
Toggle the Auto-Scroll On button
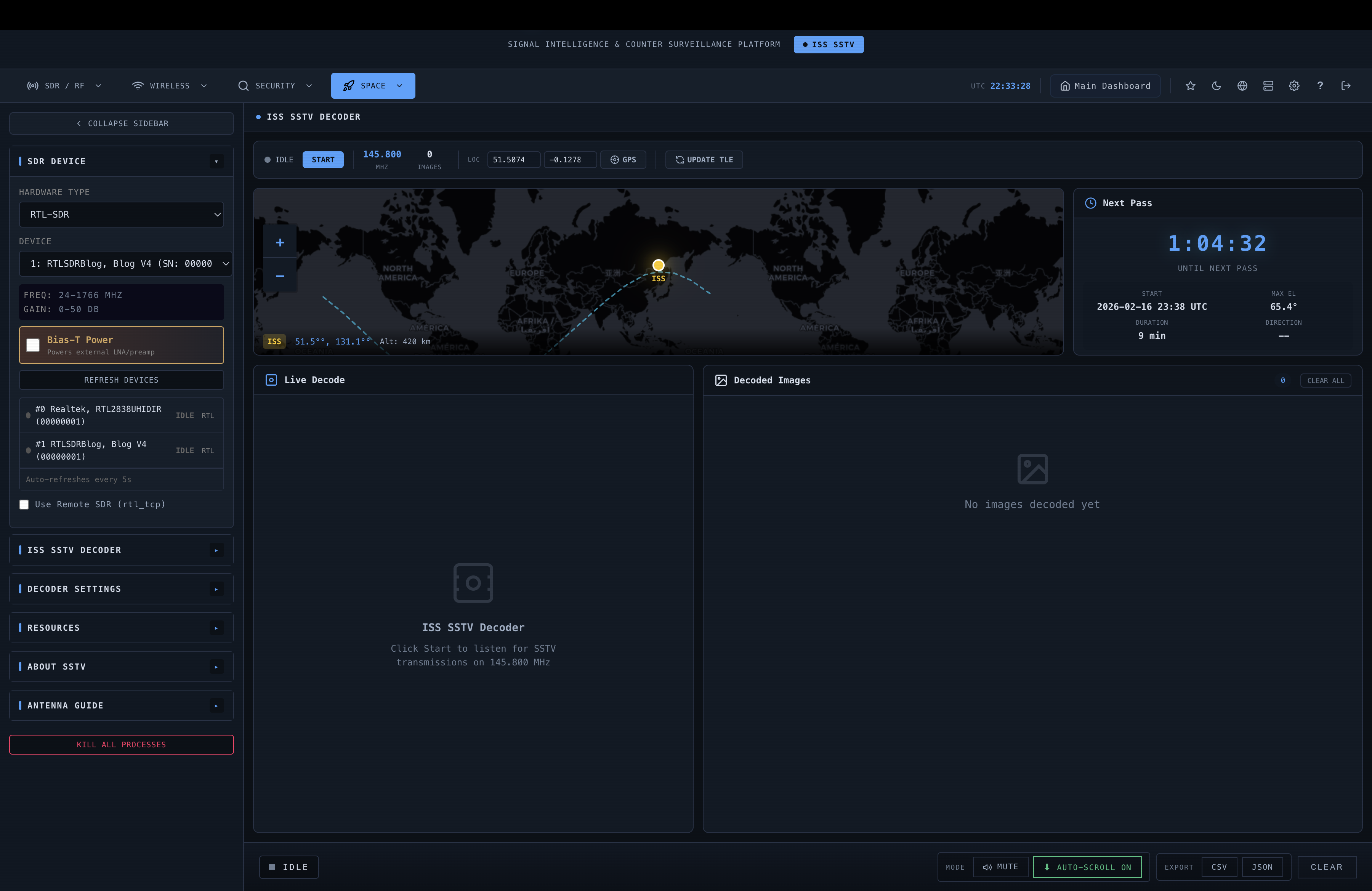1087,867
